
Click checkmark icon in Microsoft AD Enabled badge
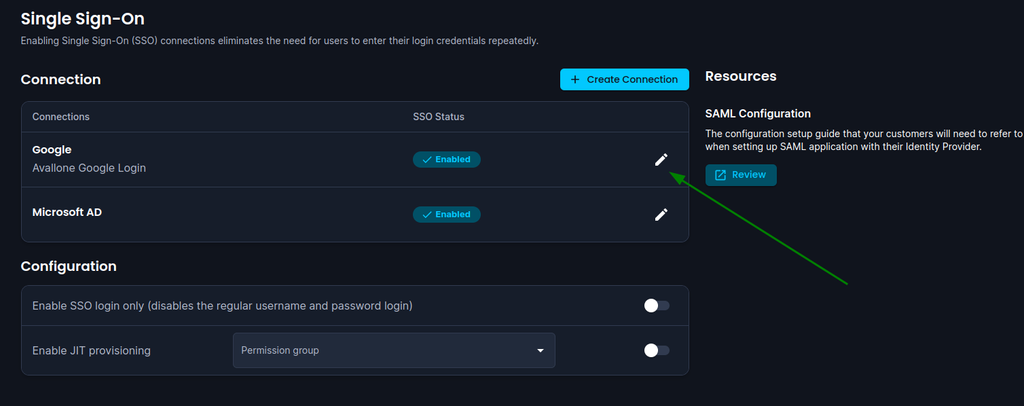[x=427, y=215]
